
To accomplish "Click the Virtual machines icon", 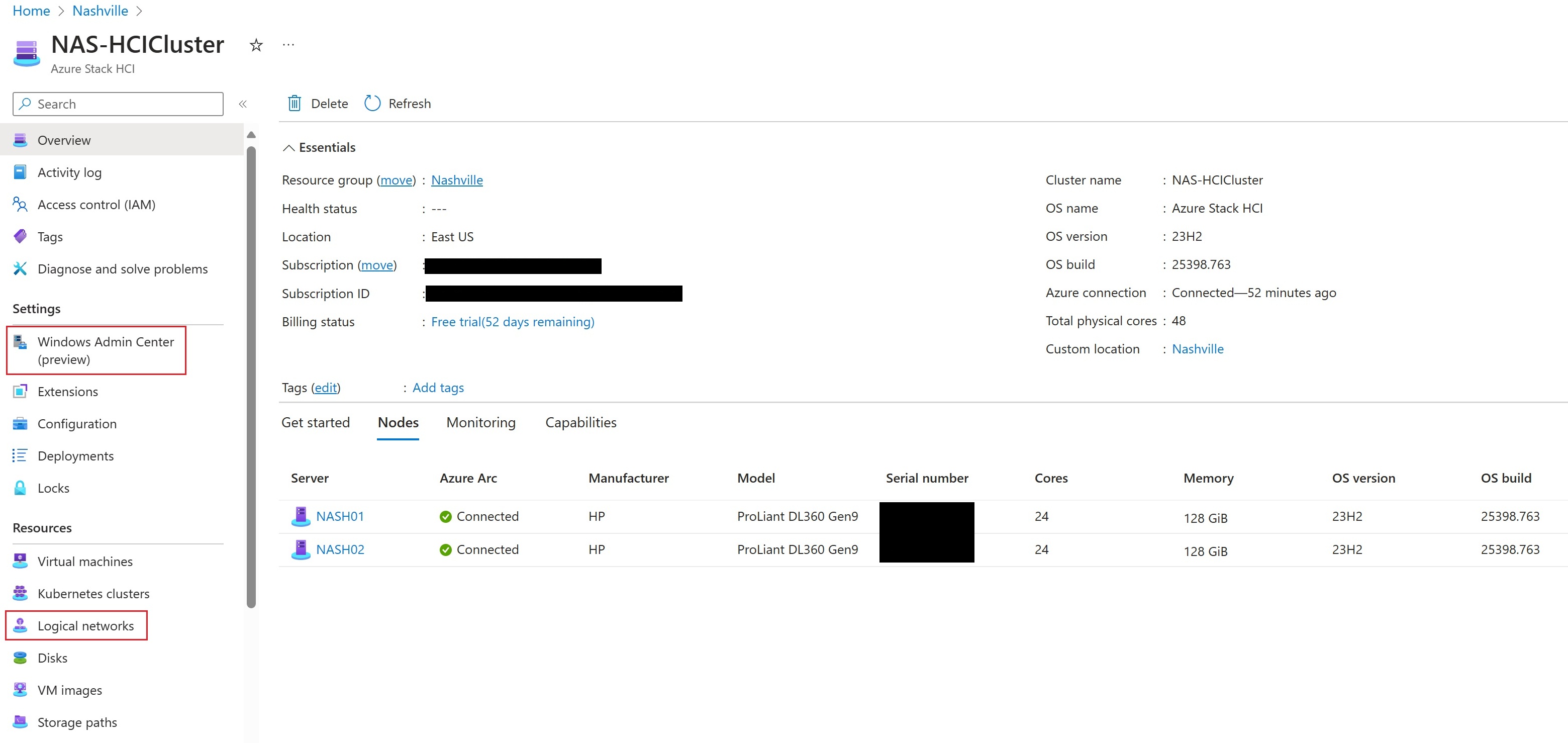I will point(20,561).
